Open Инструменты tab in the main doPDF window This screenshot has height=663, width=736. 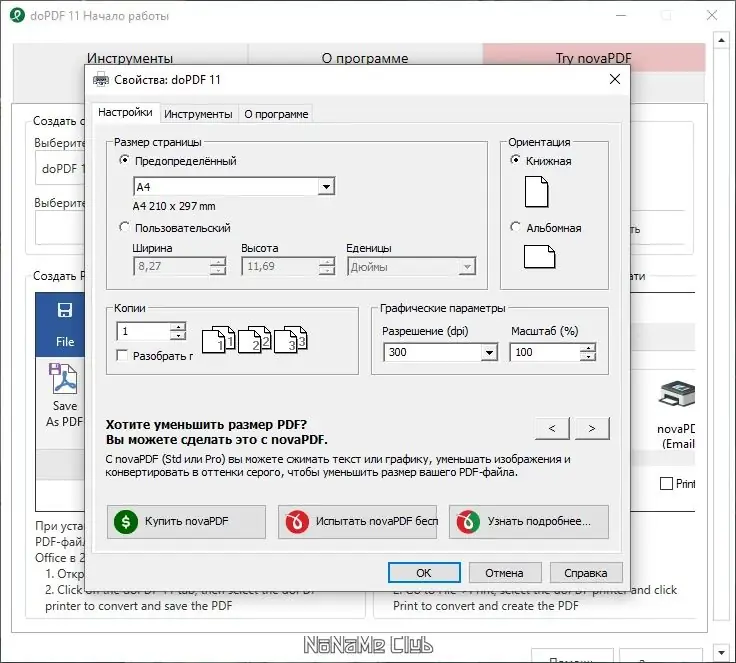(130, 58)
